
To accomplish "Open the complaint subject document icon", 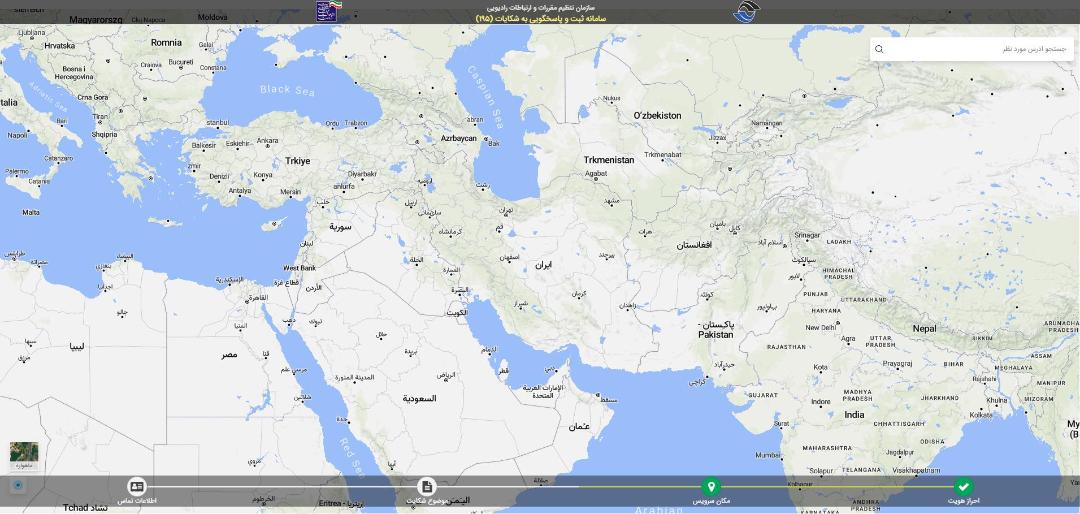I will (x=427, y=486).
